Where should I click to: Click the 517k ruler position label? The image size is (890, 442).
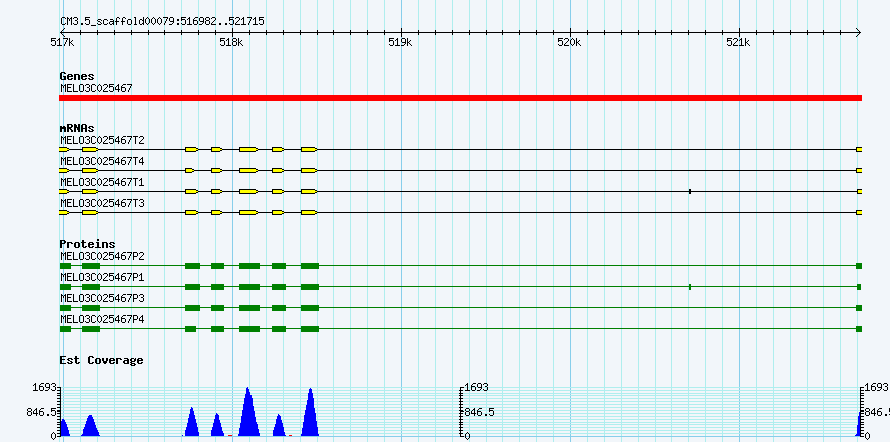61,42
